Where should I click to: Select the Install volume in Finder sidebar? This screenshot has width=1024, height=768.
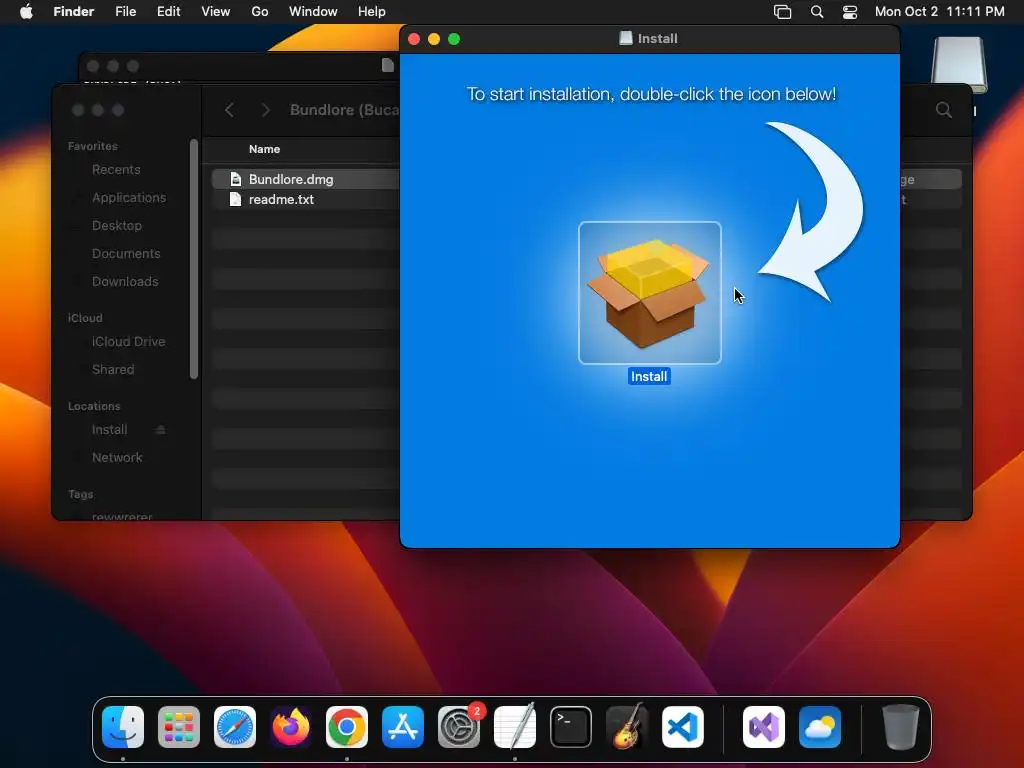click(x=110, y=430)
